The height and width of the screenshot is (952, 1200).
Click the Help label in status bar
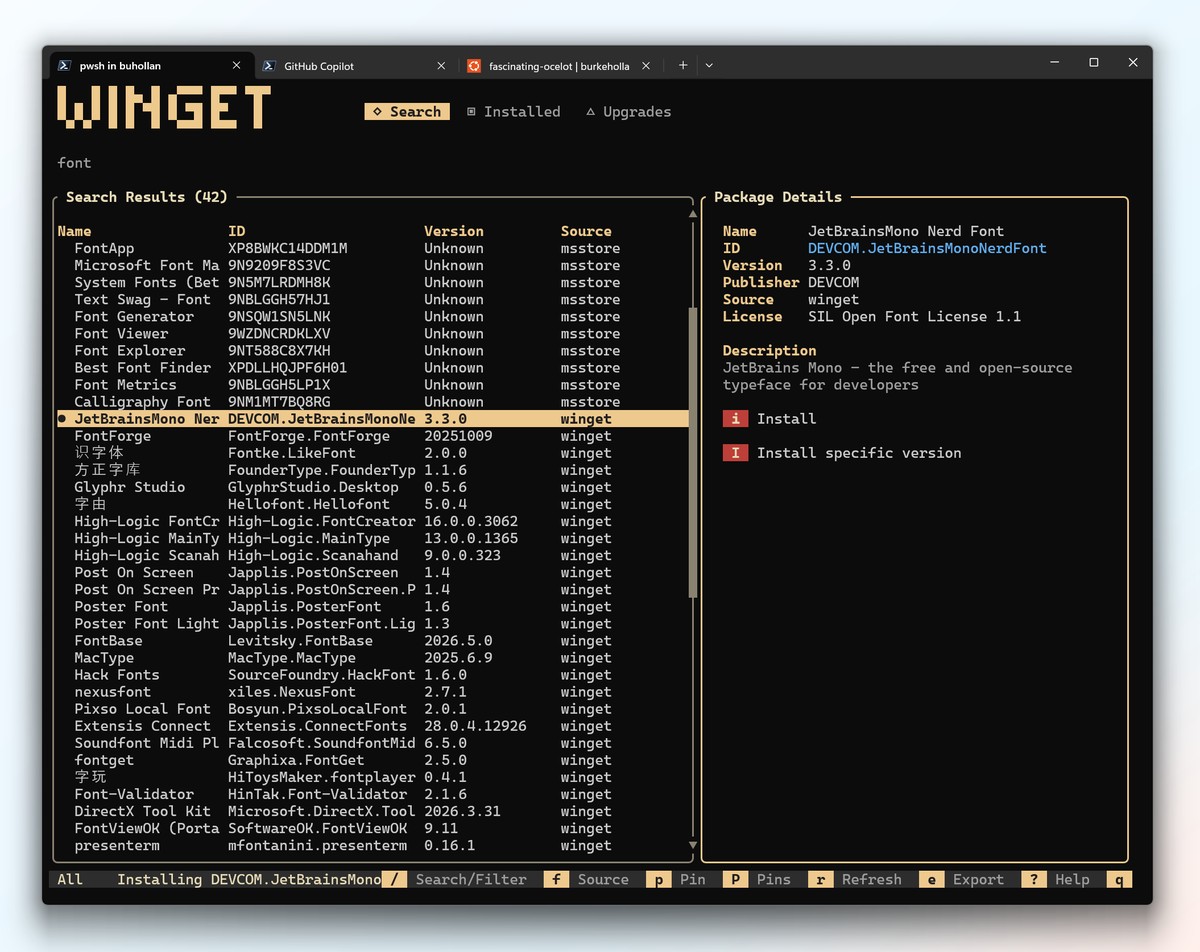point(1072,879)
